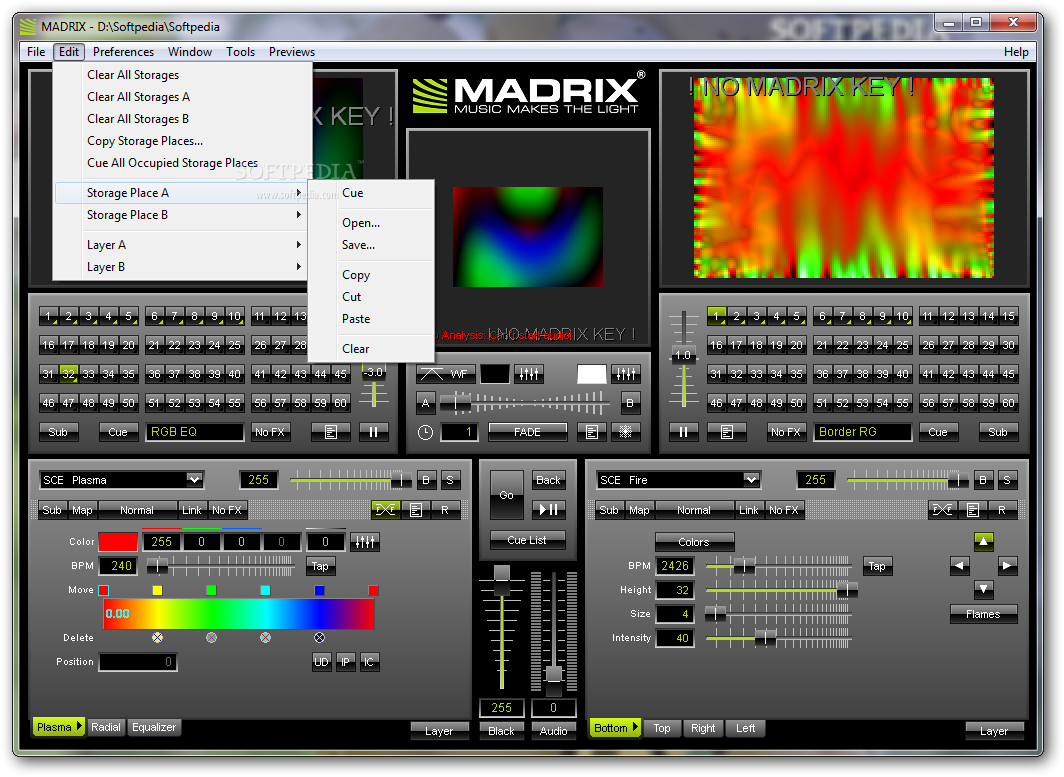Toggle the B blackout button in Fire panel

983,480
